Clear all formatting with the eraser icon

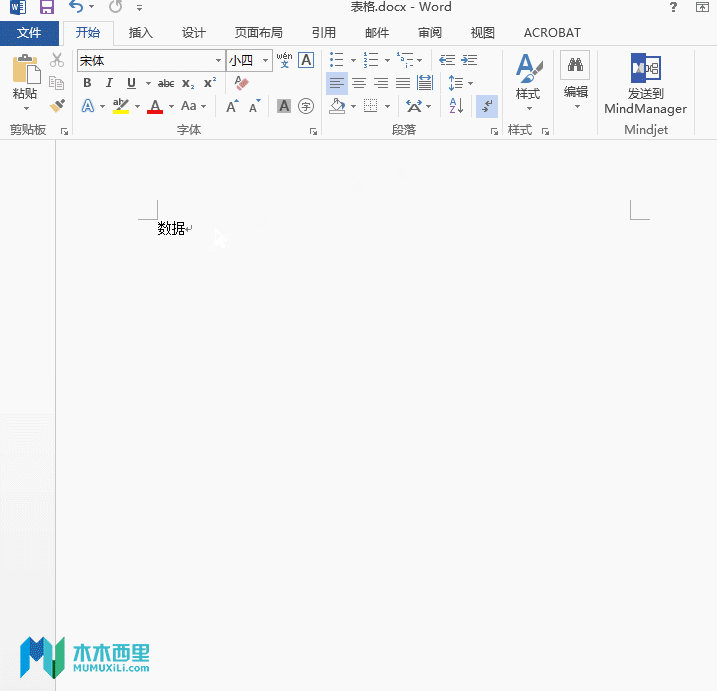241,83
